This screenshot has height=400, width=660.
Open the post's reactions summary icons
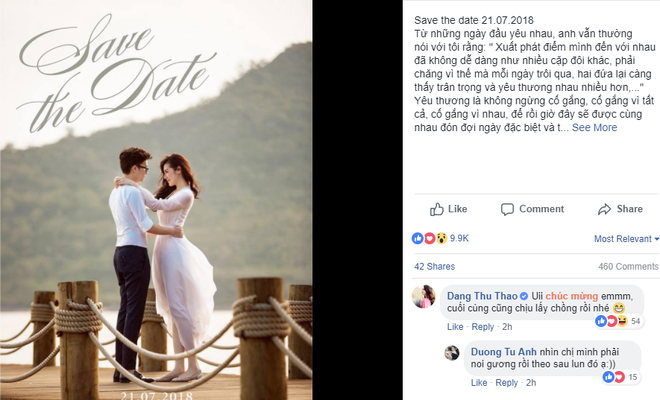(x=429, y=238)
